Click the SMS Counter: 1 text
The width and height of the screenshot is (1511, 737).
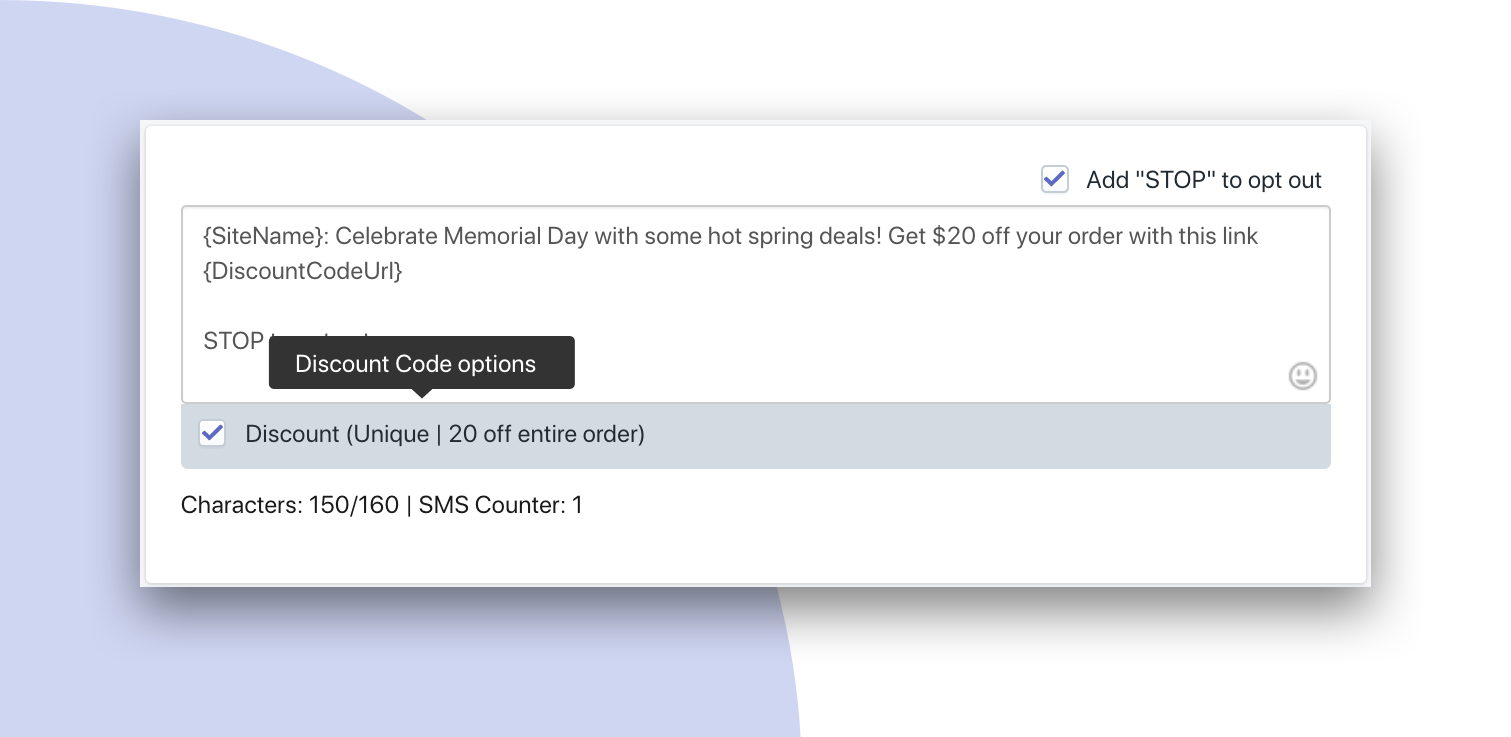tap(501, 505)
